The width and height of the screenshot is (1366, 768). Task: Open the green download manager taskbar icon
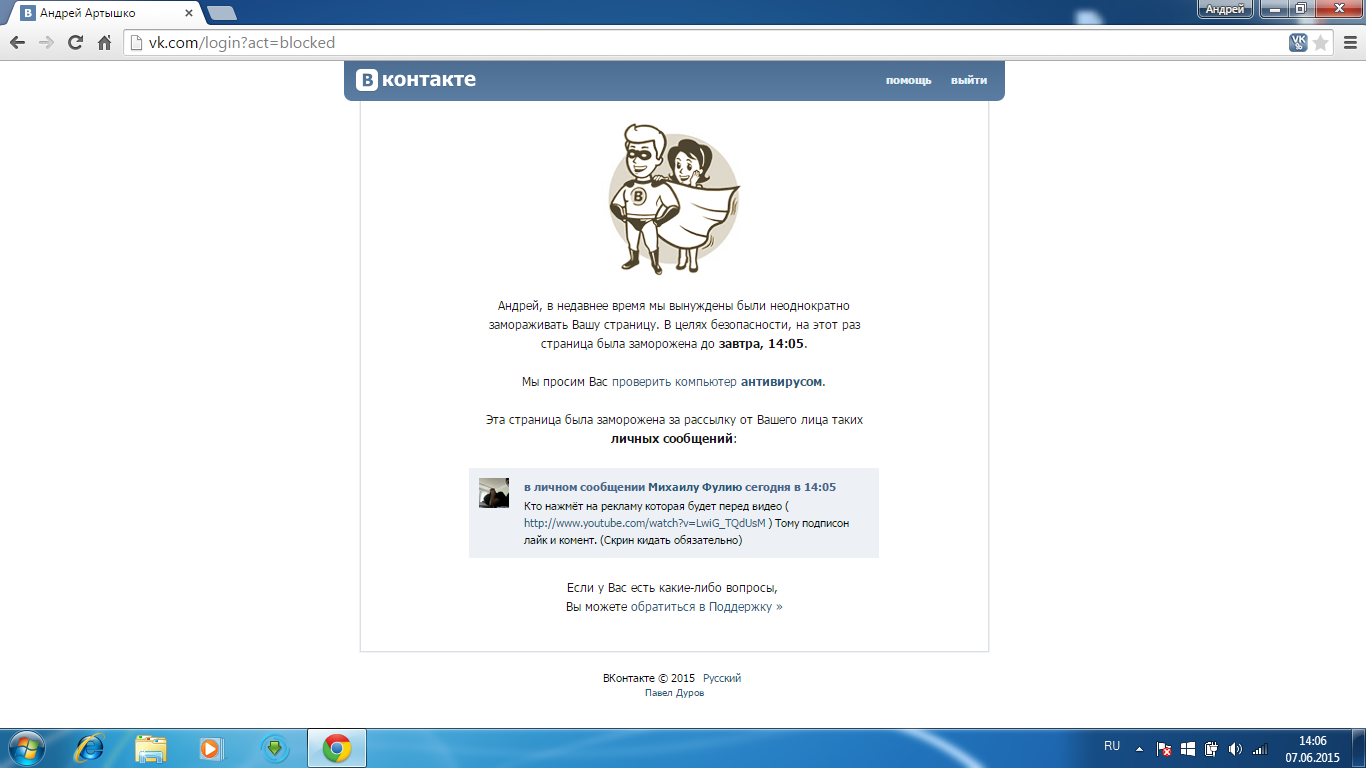pos(274,748)
